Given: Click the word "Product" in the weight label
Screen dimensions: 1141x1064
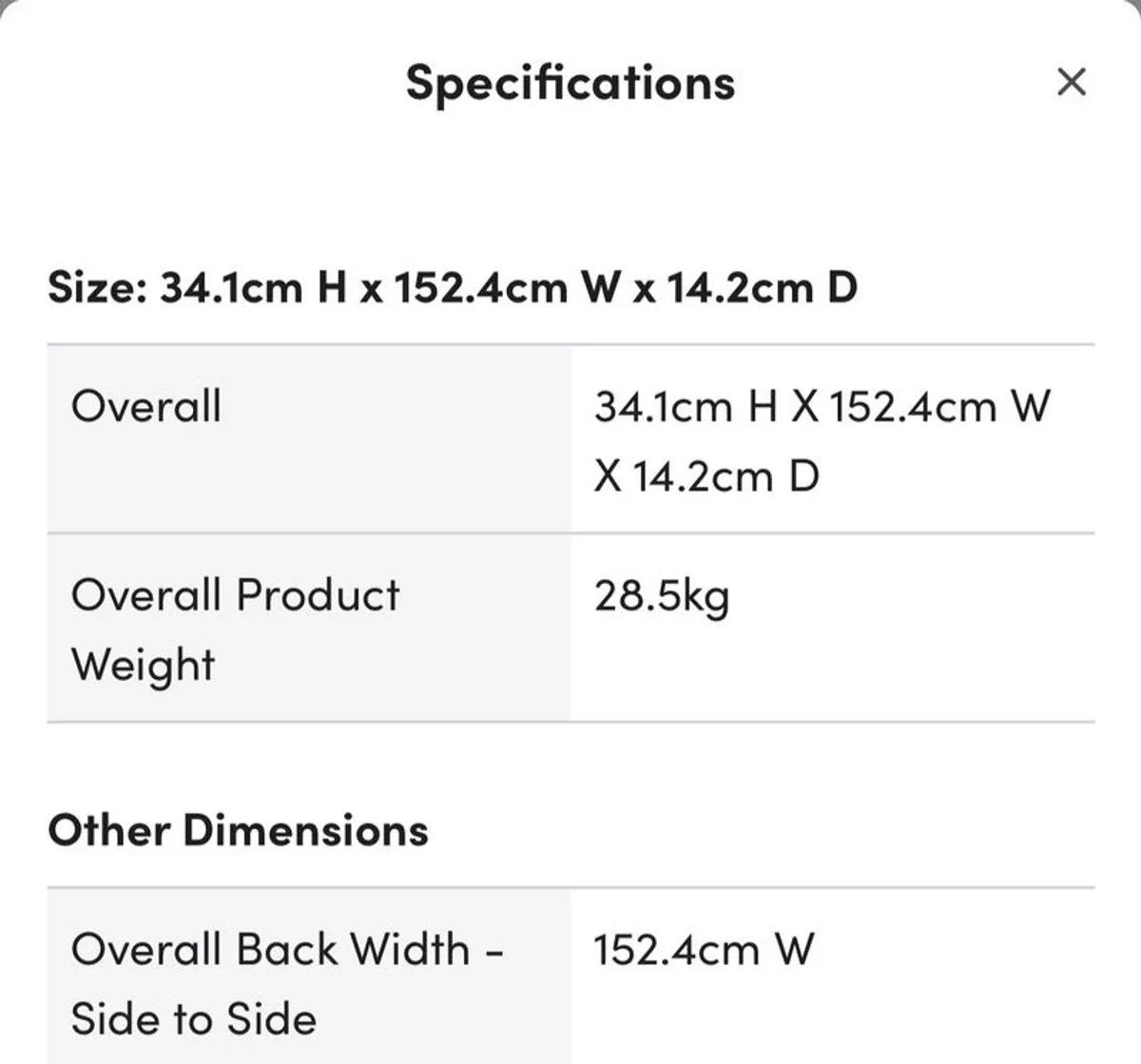Looking at the screenshot, I should 318,595.
